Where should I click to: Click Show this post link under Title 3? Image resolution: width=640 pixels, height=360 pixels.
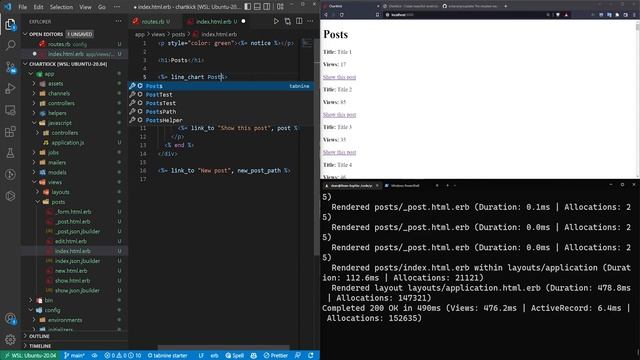[339, 152]
